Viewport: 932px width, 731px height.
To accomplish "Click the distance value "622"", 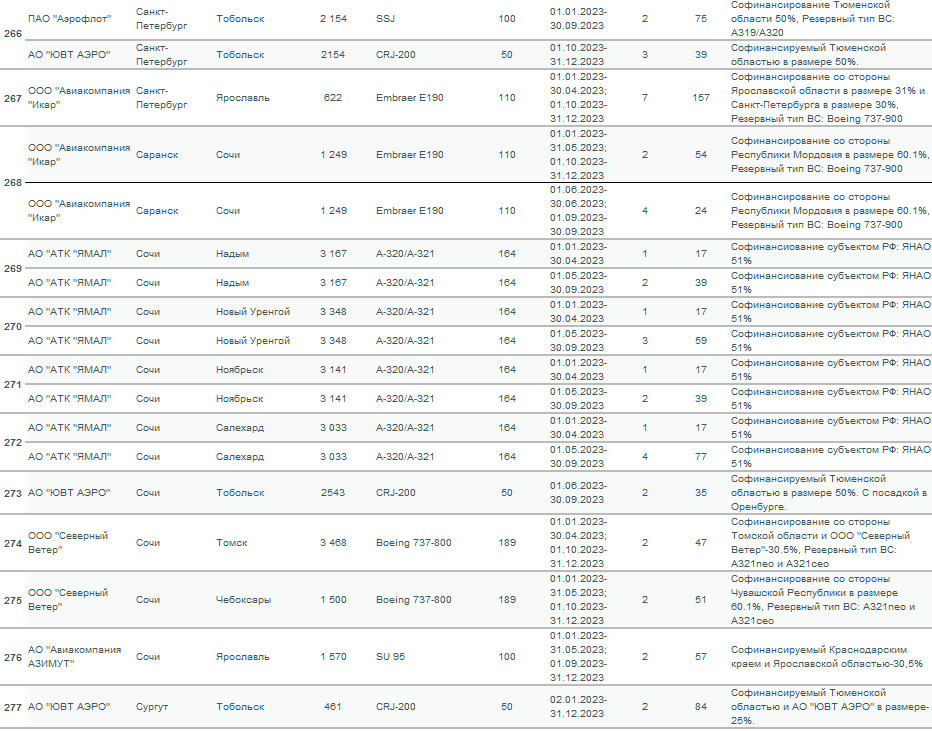I will pyautogui.click(x=333, y=97).
